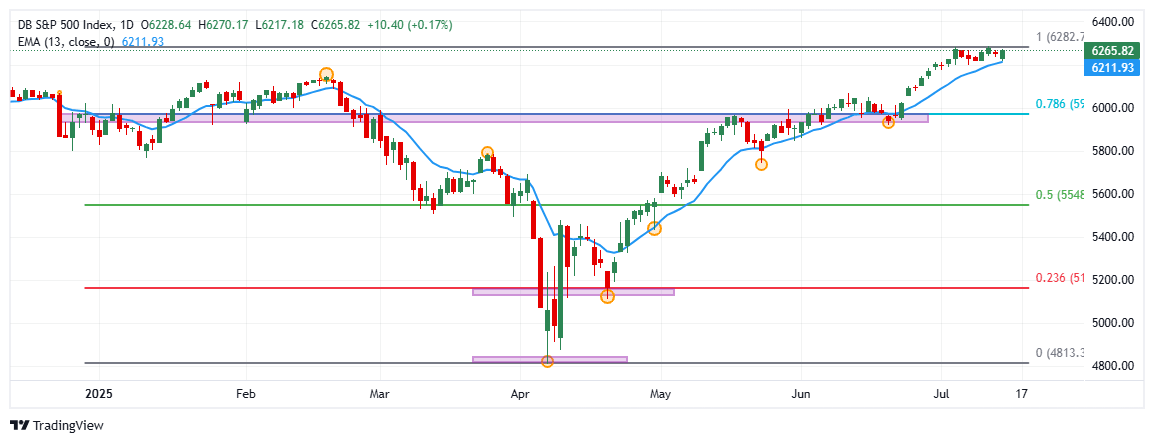Click the orange circle marker at the February peak
1154x443 pixels.
(x=326, y=75)
